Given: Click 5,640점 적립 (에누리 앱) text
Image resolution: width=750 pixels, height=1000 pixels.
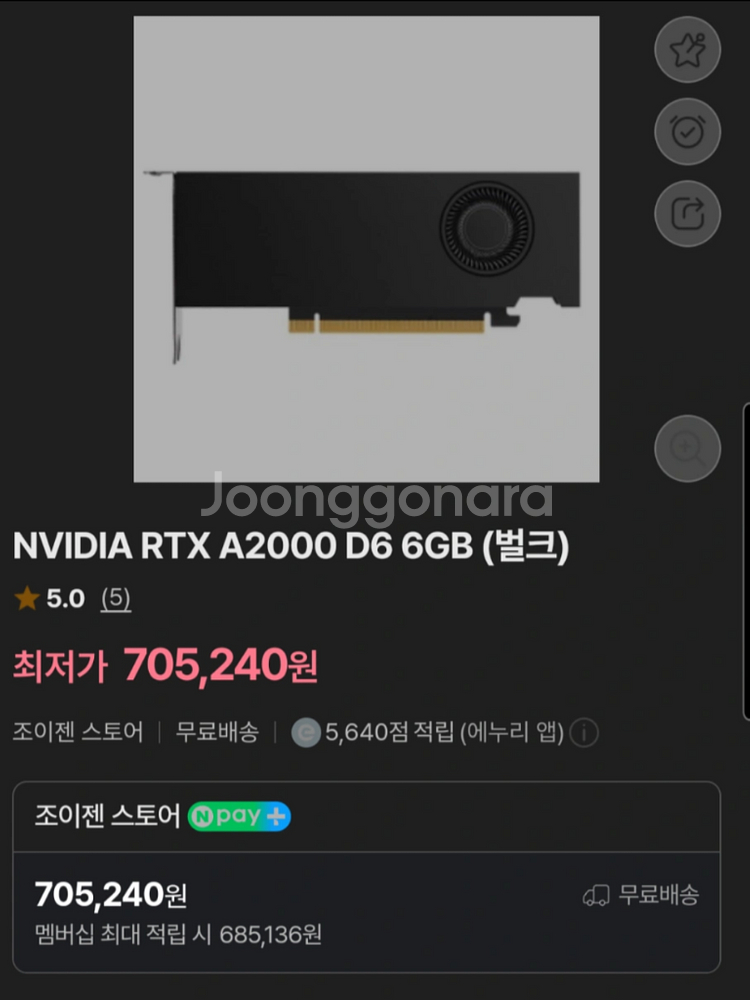Looking at the screenshot, I should point(445,733).
